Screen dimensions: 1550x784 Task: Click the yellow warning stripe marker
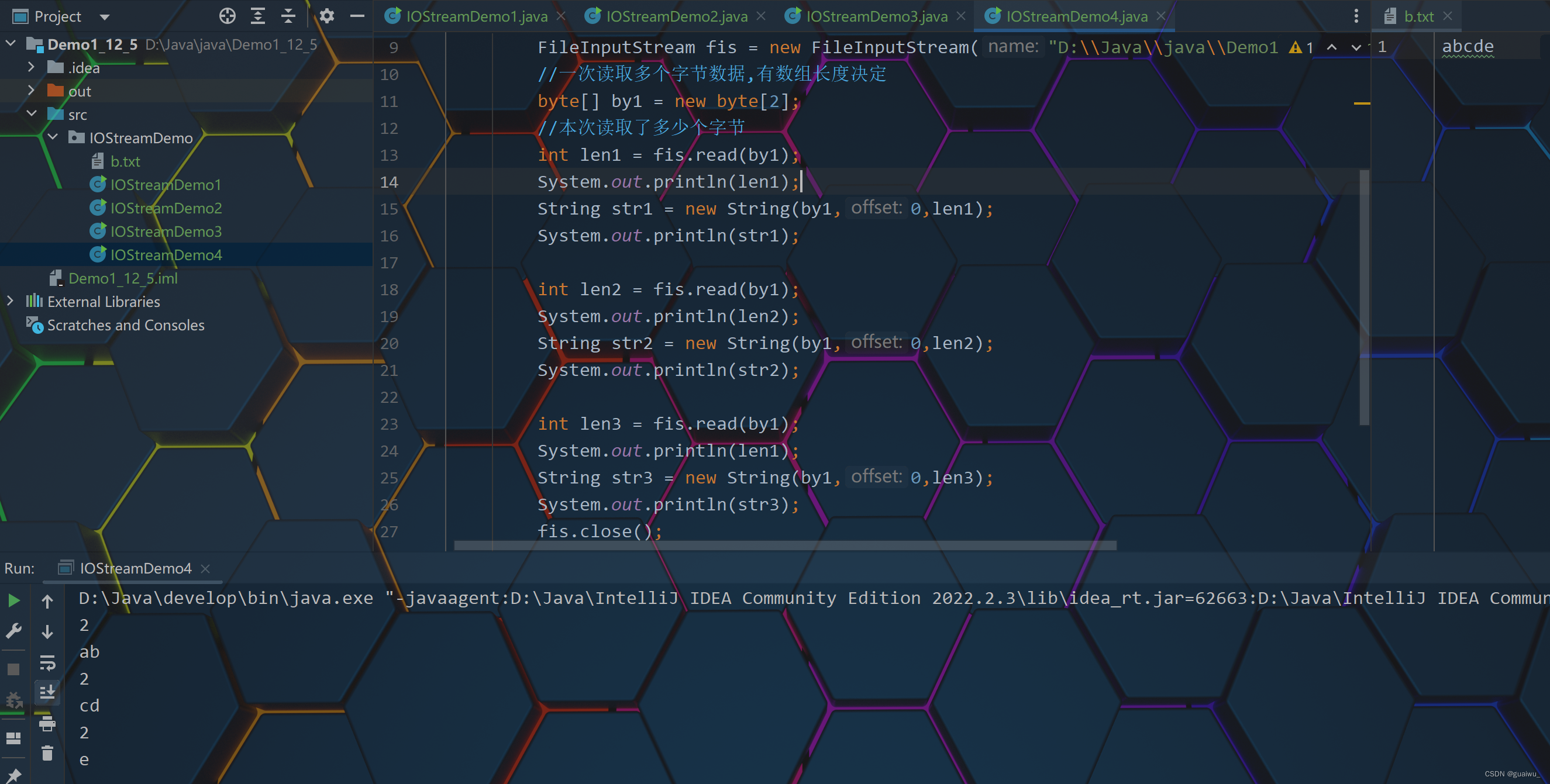coord(1362,103)
